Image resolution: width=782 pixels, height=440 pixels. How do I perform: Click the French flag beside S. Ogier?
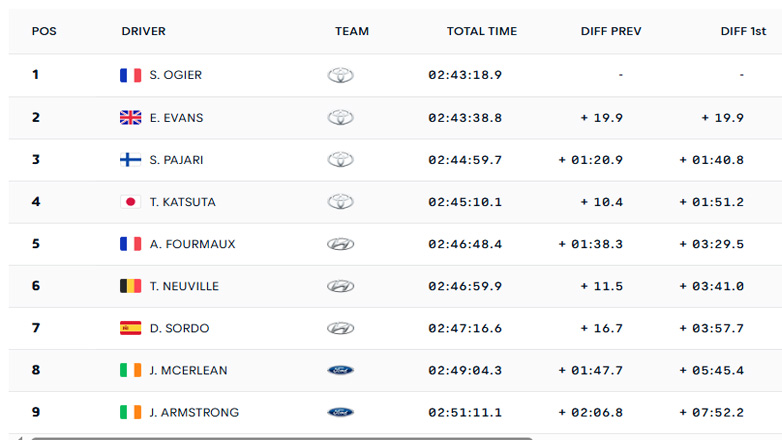click(130, 75)
